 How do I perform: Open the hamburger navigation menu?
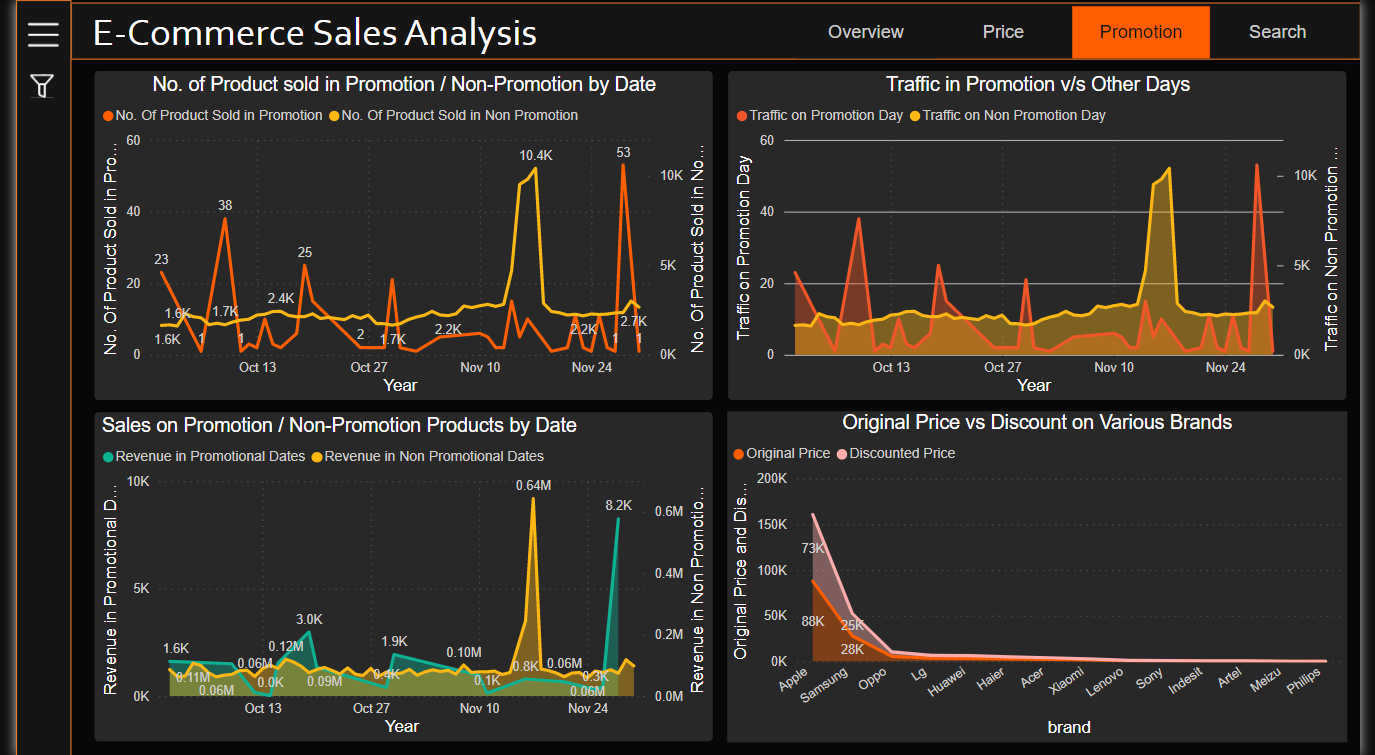[x=42, y=33]
